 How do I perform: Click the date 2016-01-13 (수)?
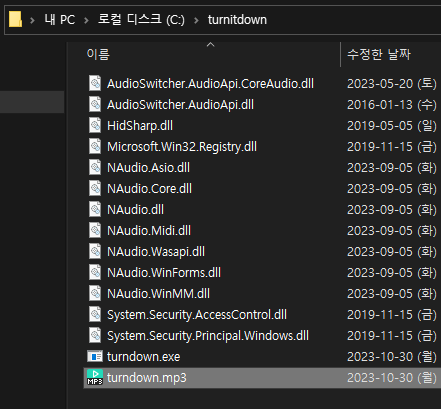392,105
